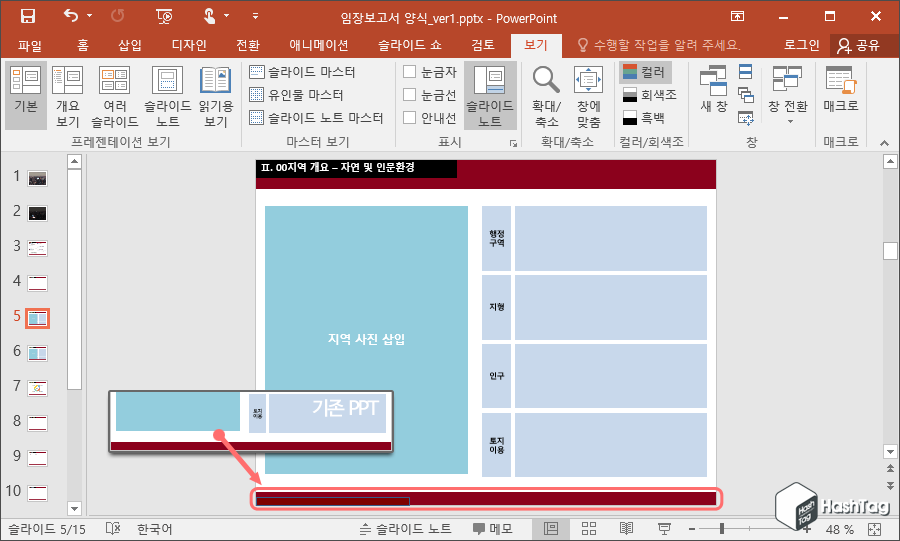Select slide 7 thumbnail
Screen dimensions: 900x541
[x=38, y=388]
